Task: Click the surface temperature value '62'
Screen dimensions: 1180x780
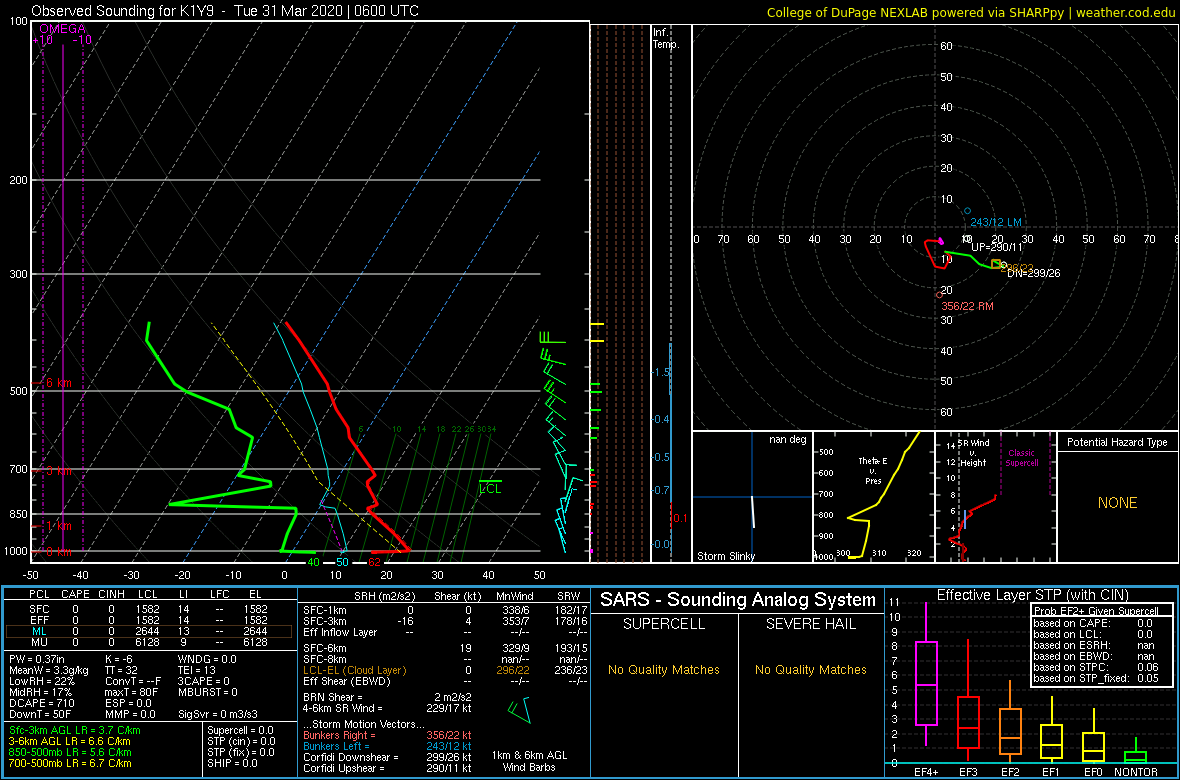Action: tap(374, 562)
